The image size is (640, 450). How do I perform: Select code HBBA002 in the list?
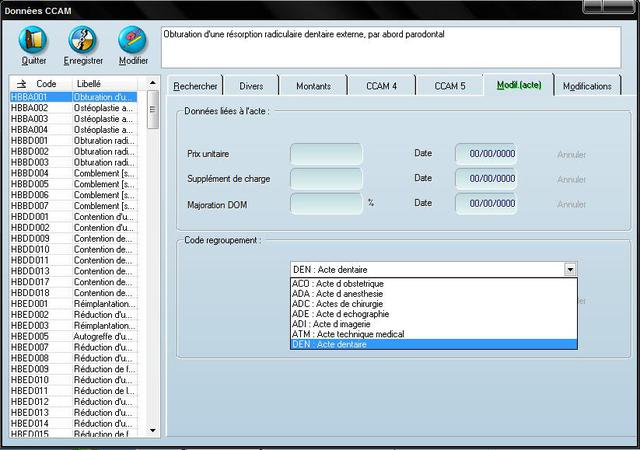point(30,107)
